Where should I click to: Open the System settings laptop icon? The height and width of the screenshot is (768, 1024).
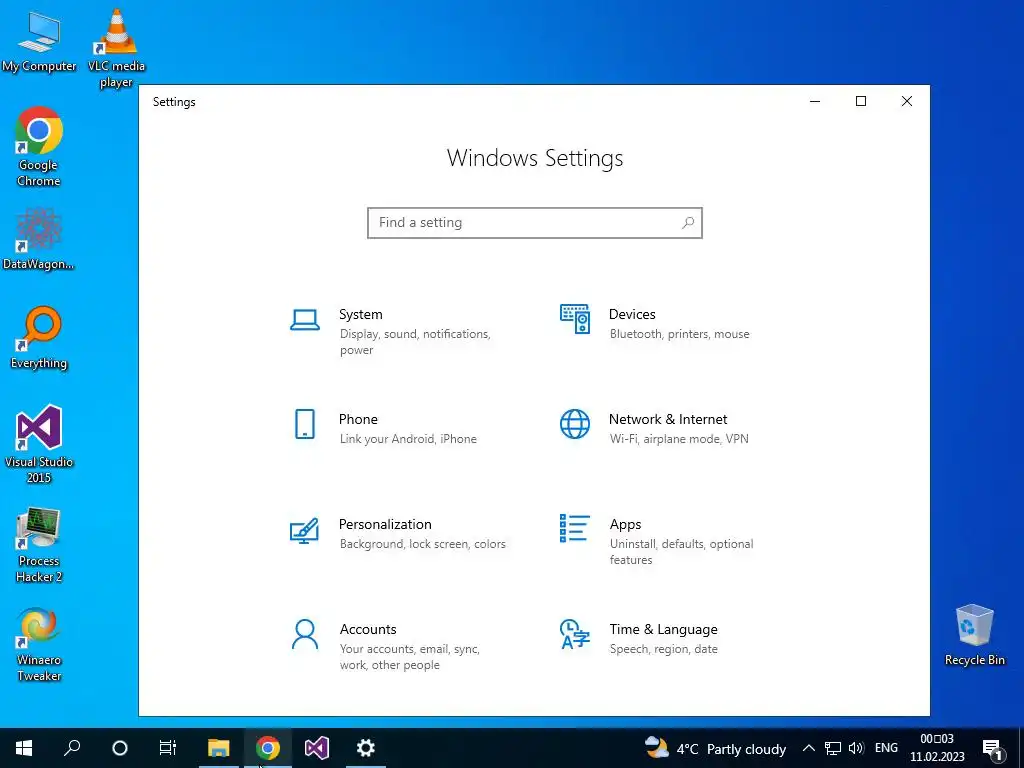304,321
